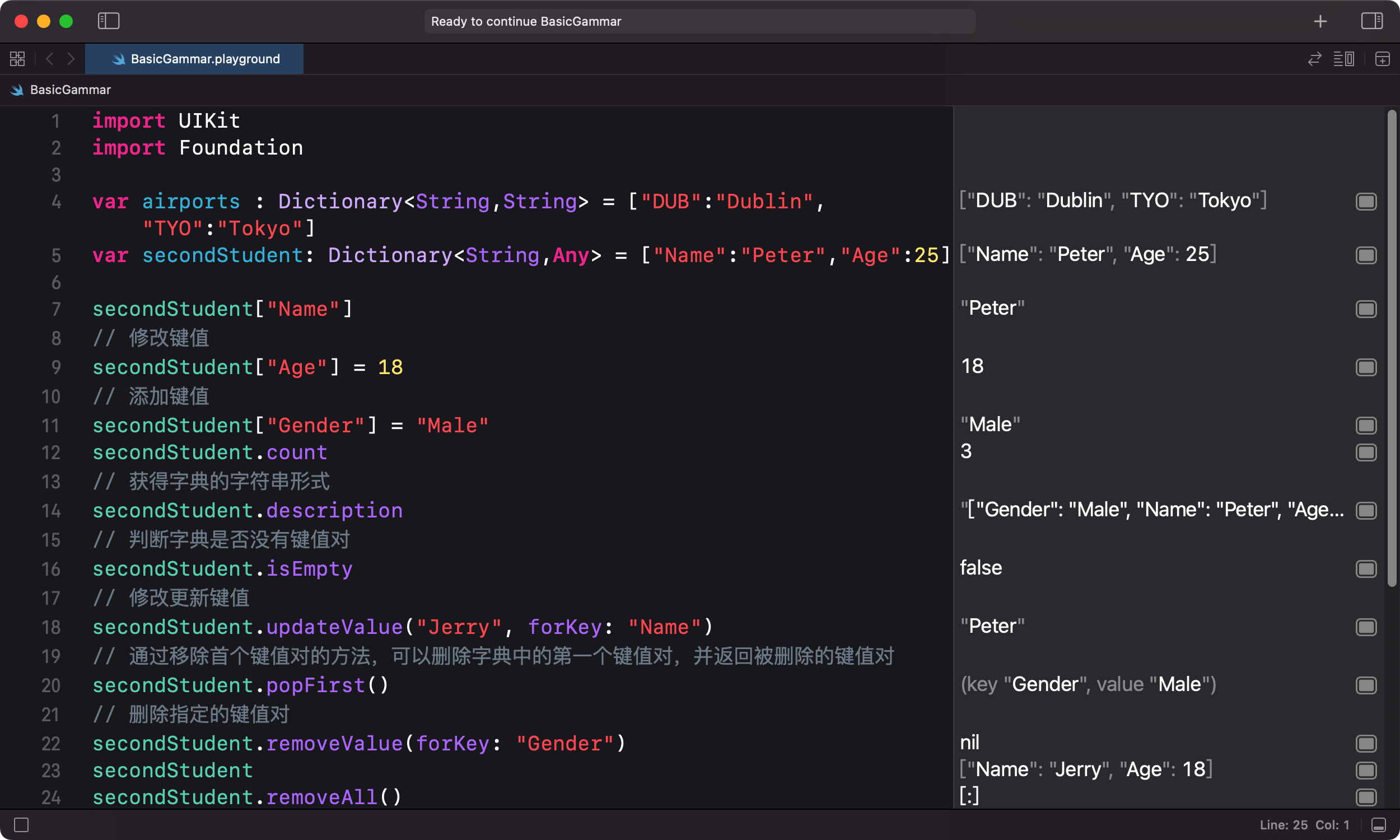Image resolution: width=1400 pixels, height=840 pixels.
Task: Show result viewer for updateValue "Peter" result
Action: (x=1366, y=627)
